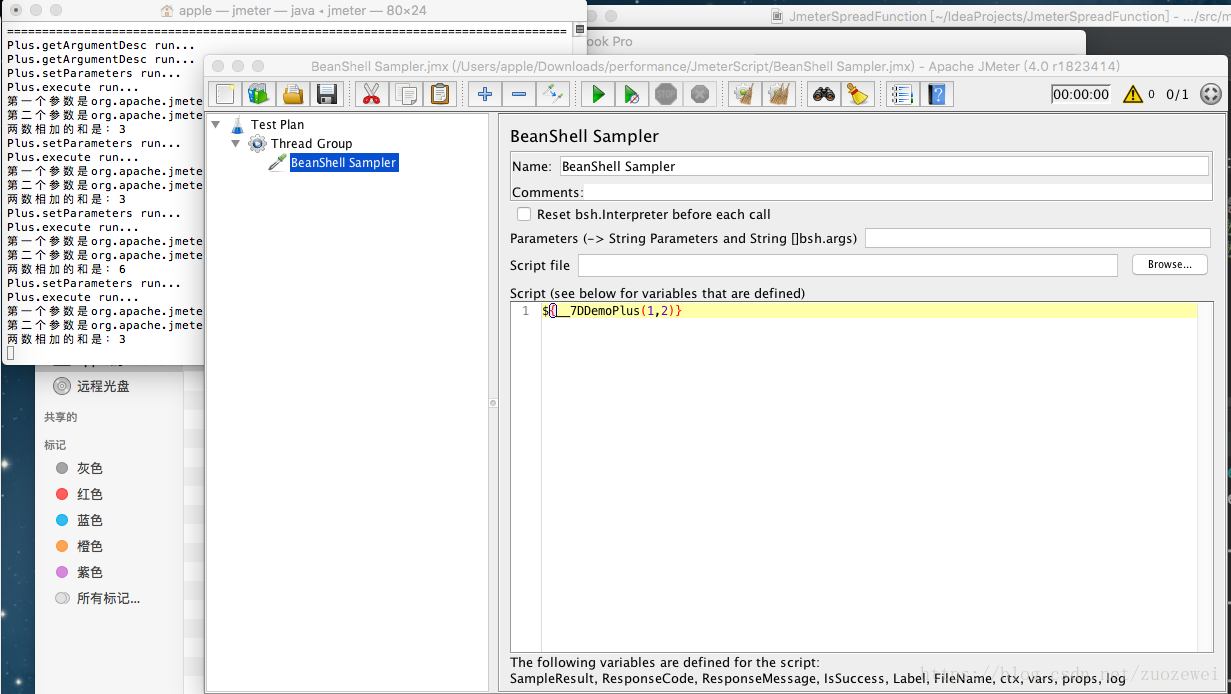Collapse the Test Plan tree node
Viewport: 1231px width, 694px height.
216,124
